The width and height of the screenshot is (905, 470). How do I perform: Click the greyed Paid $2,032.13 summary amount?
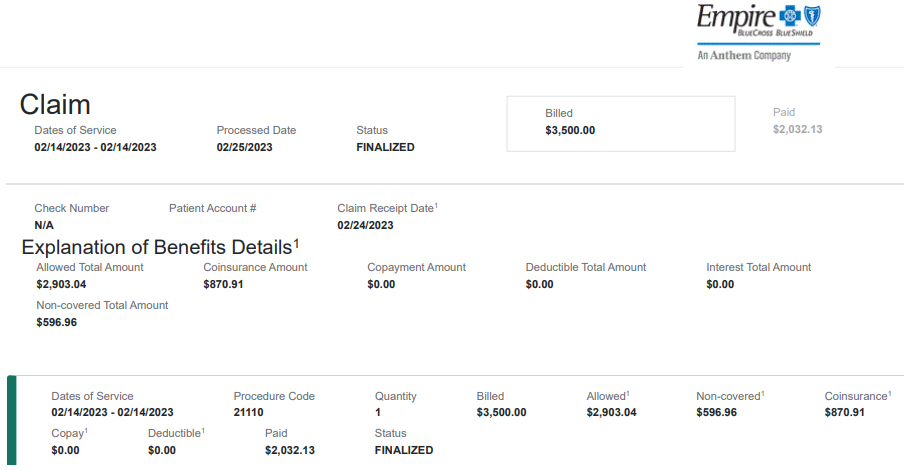797,129
